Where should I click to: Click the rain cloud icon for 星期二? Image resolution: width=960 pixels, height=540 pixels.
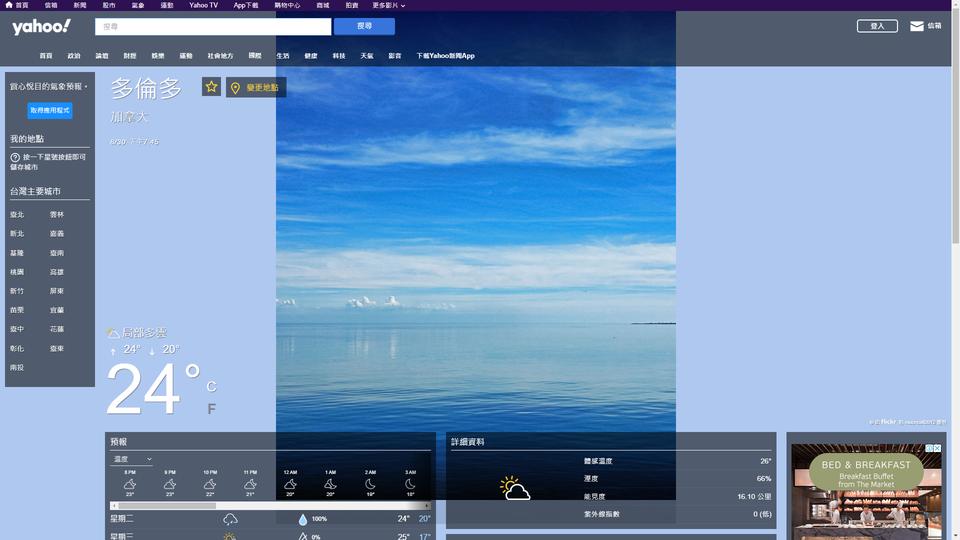(230, 519)
